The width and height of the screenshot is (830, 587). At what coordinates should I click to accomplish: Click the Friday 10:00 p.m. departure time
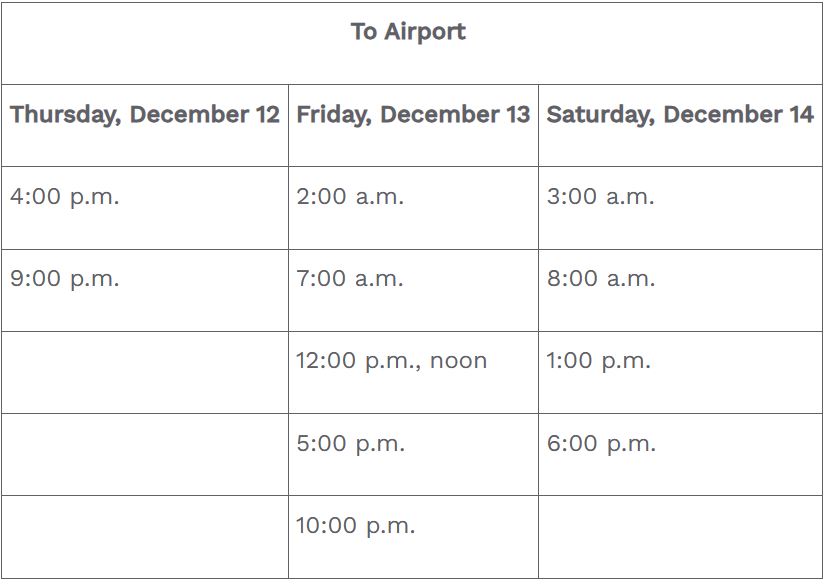pos(355,526)
